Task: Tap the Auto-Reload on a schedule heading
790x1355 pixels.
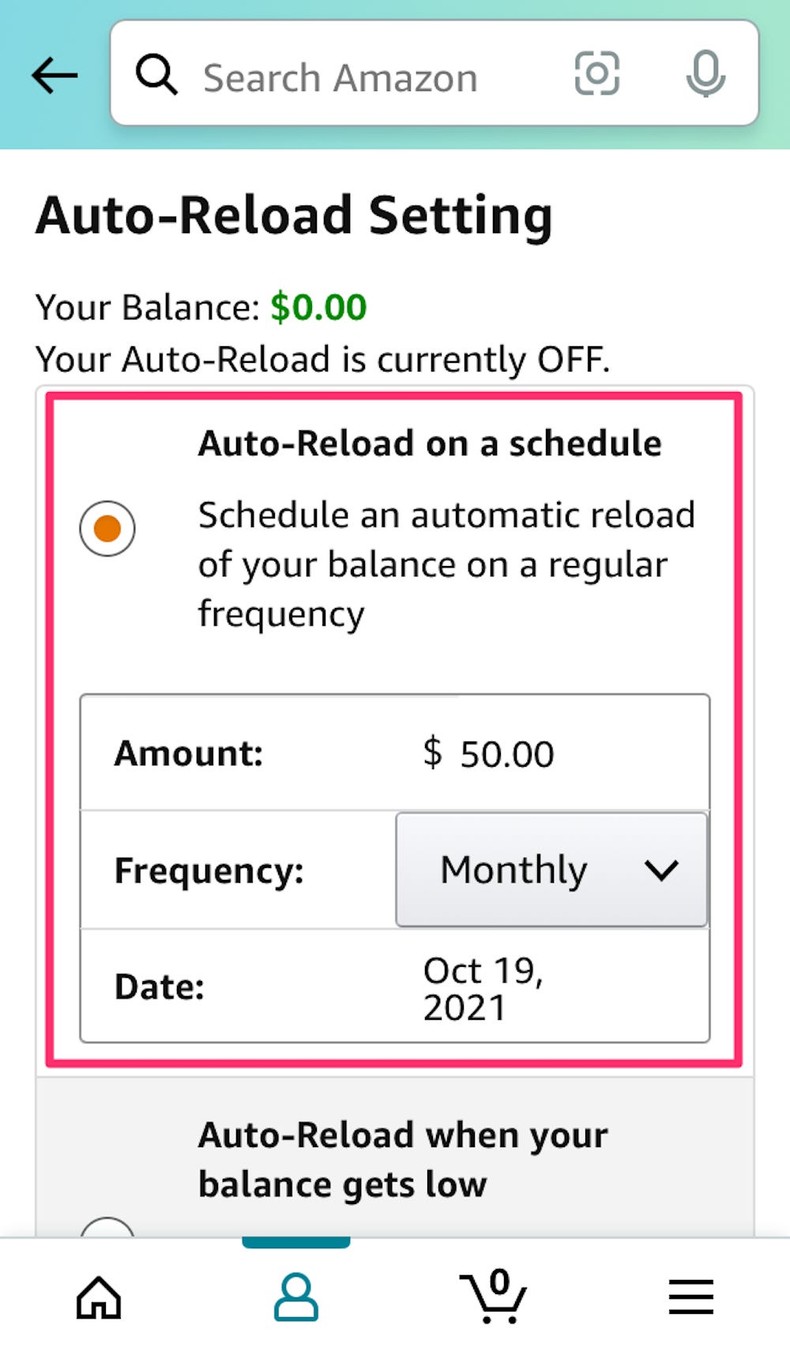Action: [430, 443]
